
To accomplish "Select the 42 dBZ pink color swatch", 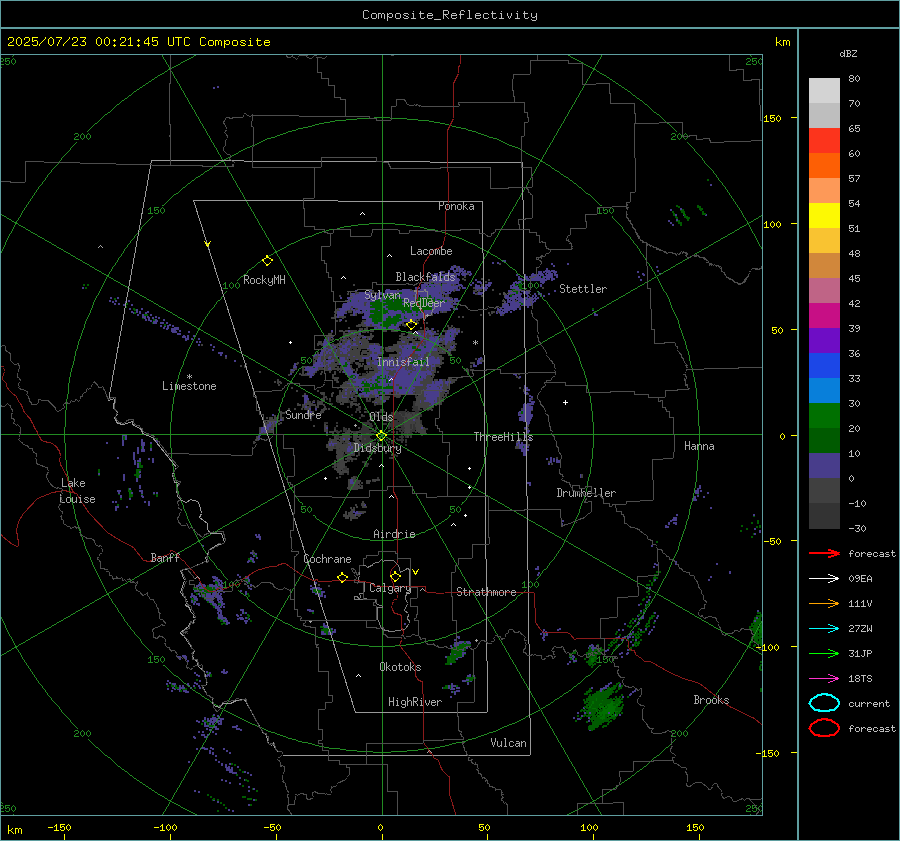I will [824, 290].
